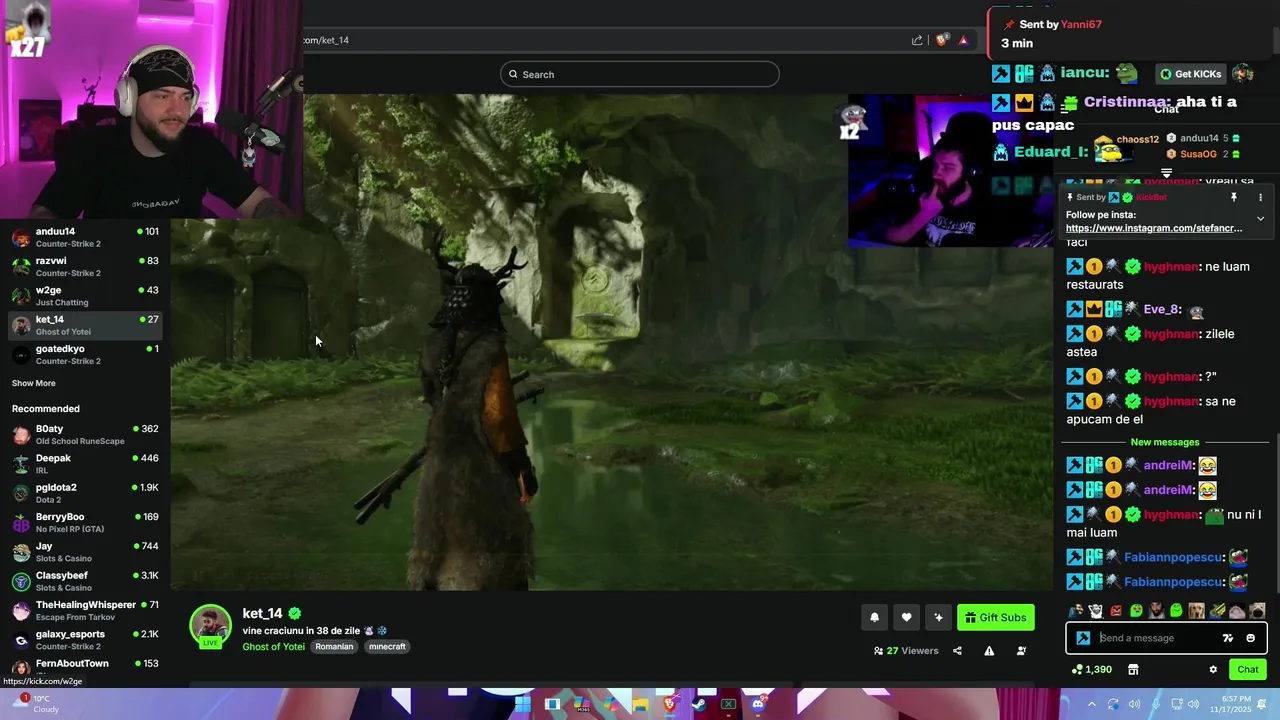The width and height of the screenshot is (1280, 720).
Task: Open the channel shop icon
Action: tap(1133, 670)
